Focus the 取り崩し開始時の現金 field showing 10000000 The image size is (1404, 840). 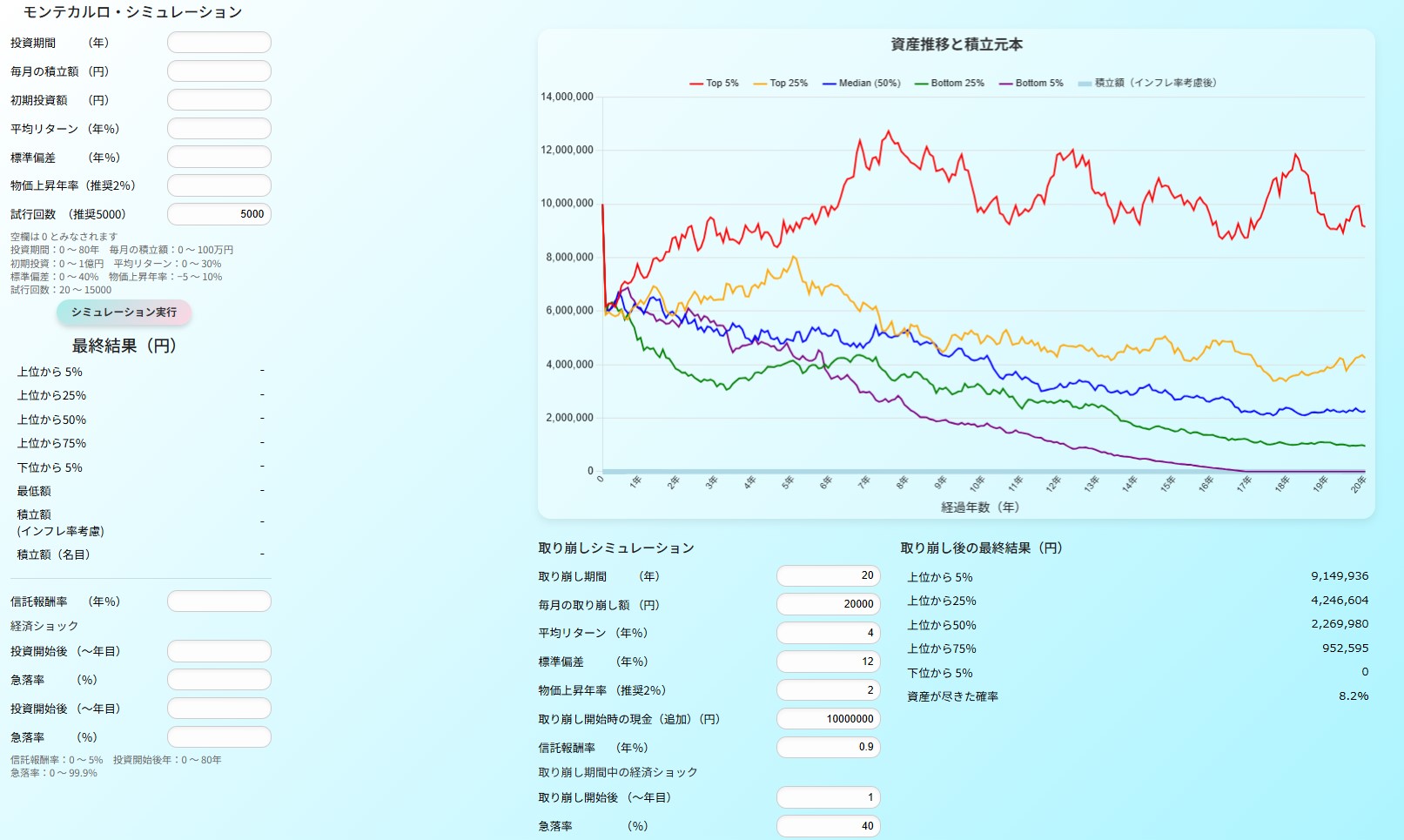coord(828,719)
